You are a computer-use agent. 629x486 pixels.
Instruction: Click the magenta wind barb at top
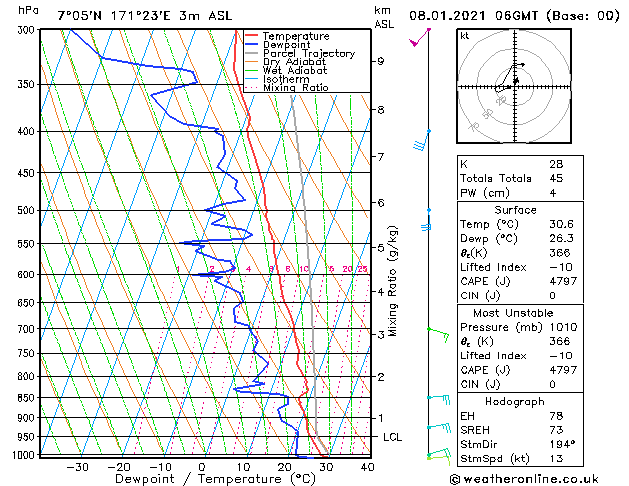point(420,38)
